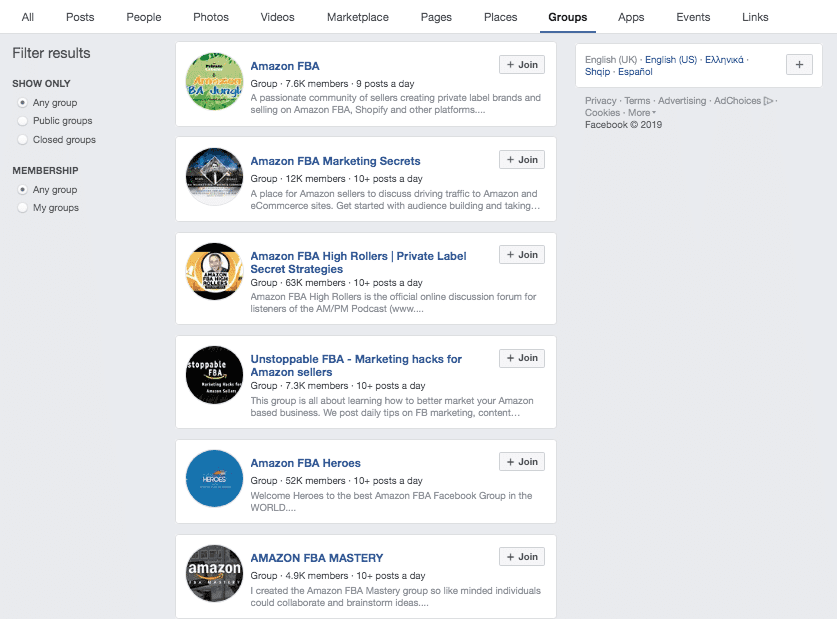Switch to the All tab

coord(28,17)
